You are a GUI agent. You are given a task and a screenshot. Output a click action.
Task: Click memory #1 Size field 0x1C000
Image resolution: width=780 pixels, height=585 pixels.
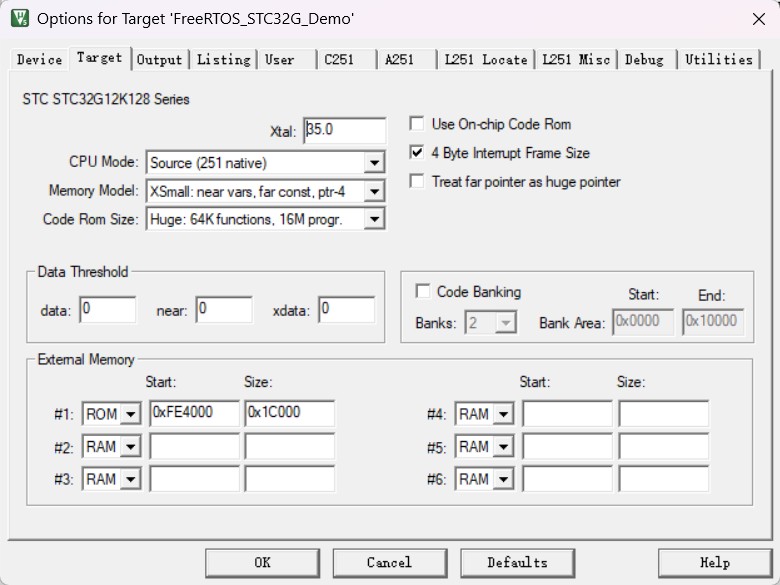290,413
